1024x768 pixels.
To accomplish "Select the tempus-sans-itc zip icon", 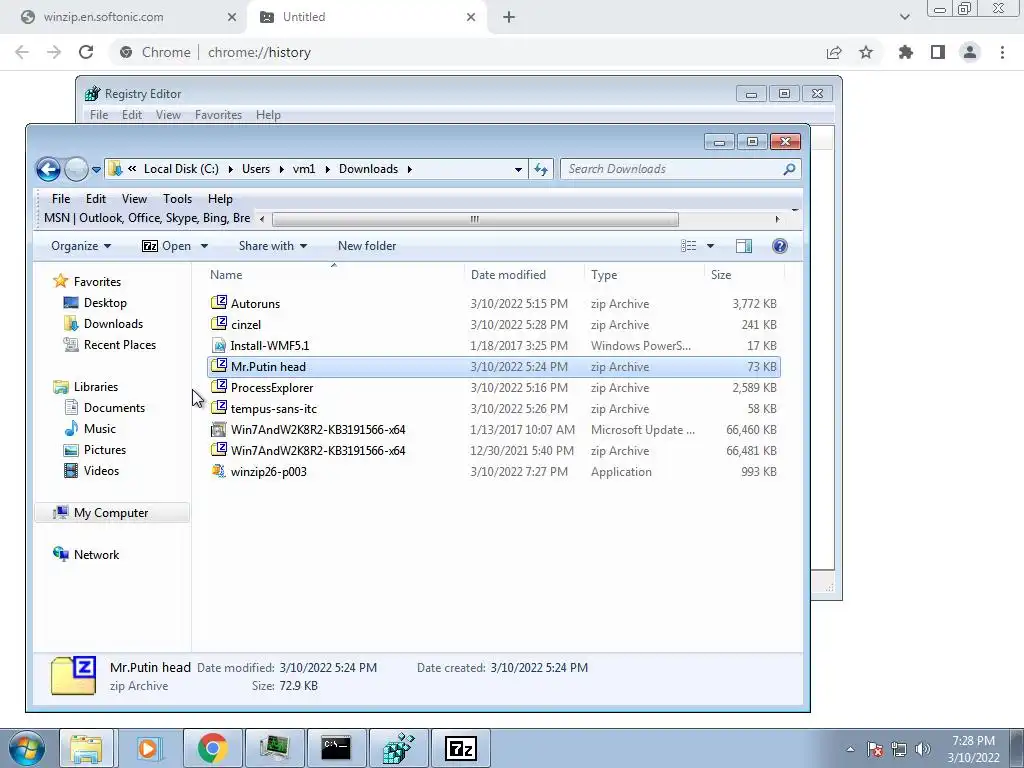I will [219, 408].
